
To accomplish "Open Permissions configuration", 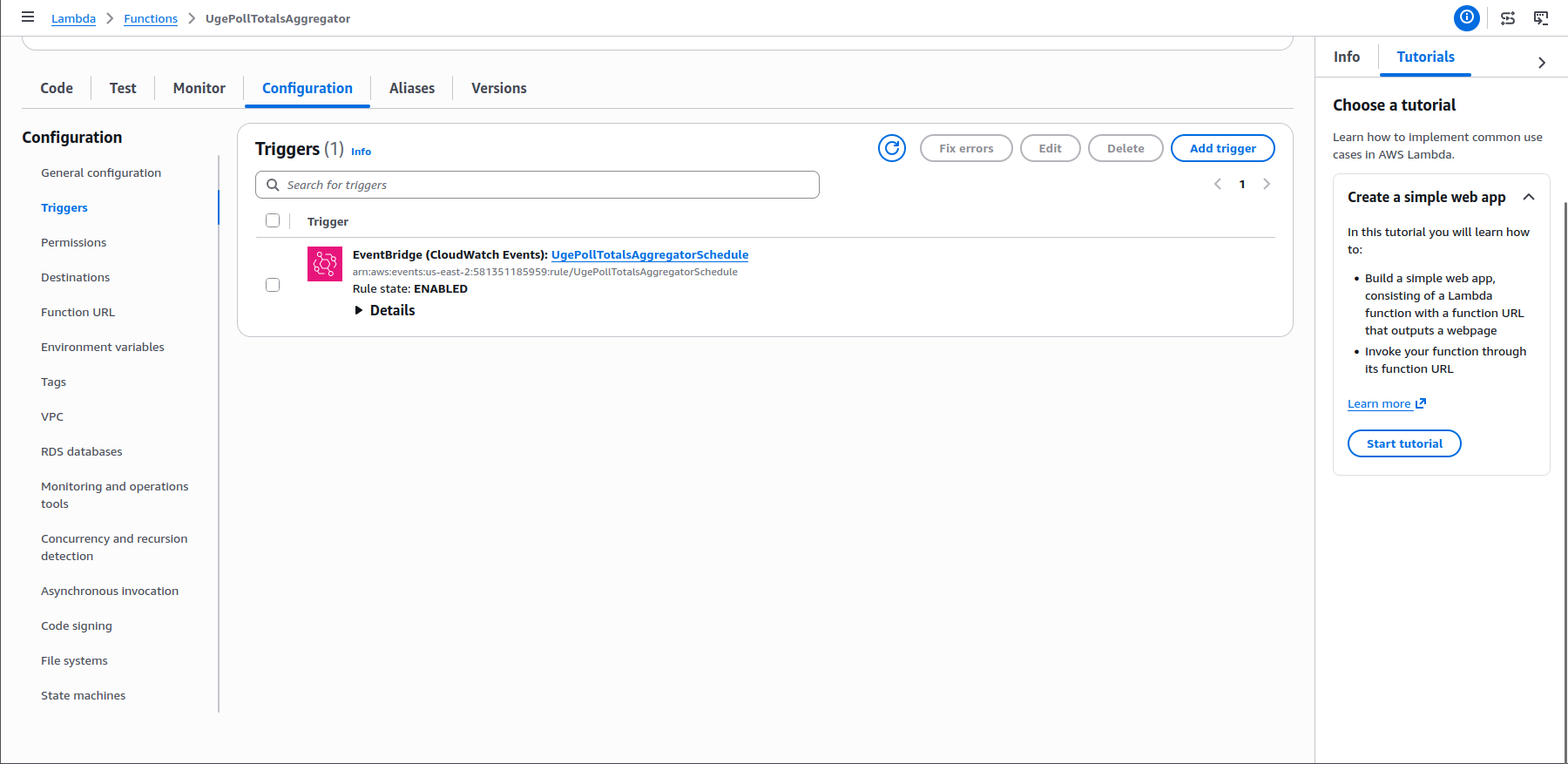I will (74, 242).
